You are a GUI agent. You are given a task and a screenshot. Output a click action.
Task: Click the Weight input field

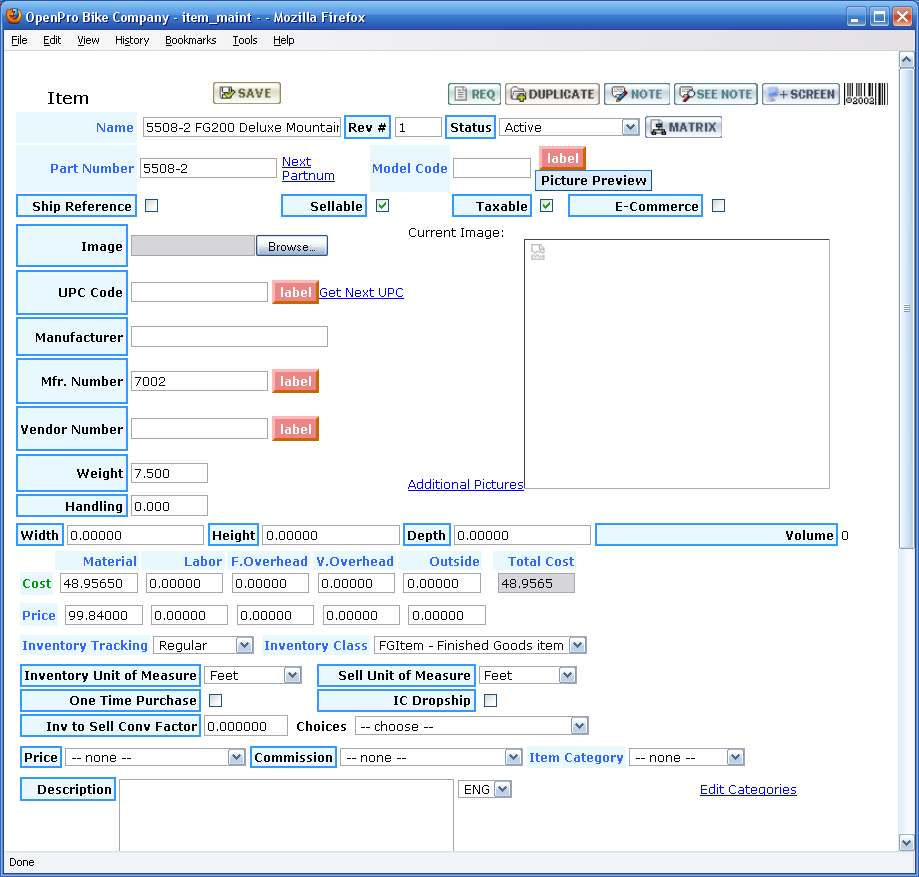click(x=169, y=473)
